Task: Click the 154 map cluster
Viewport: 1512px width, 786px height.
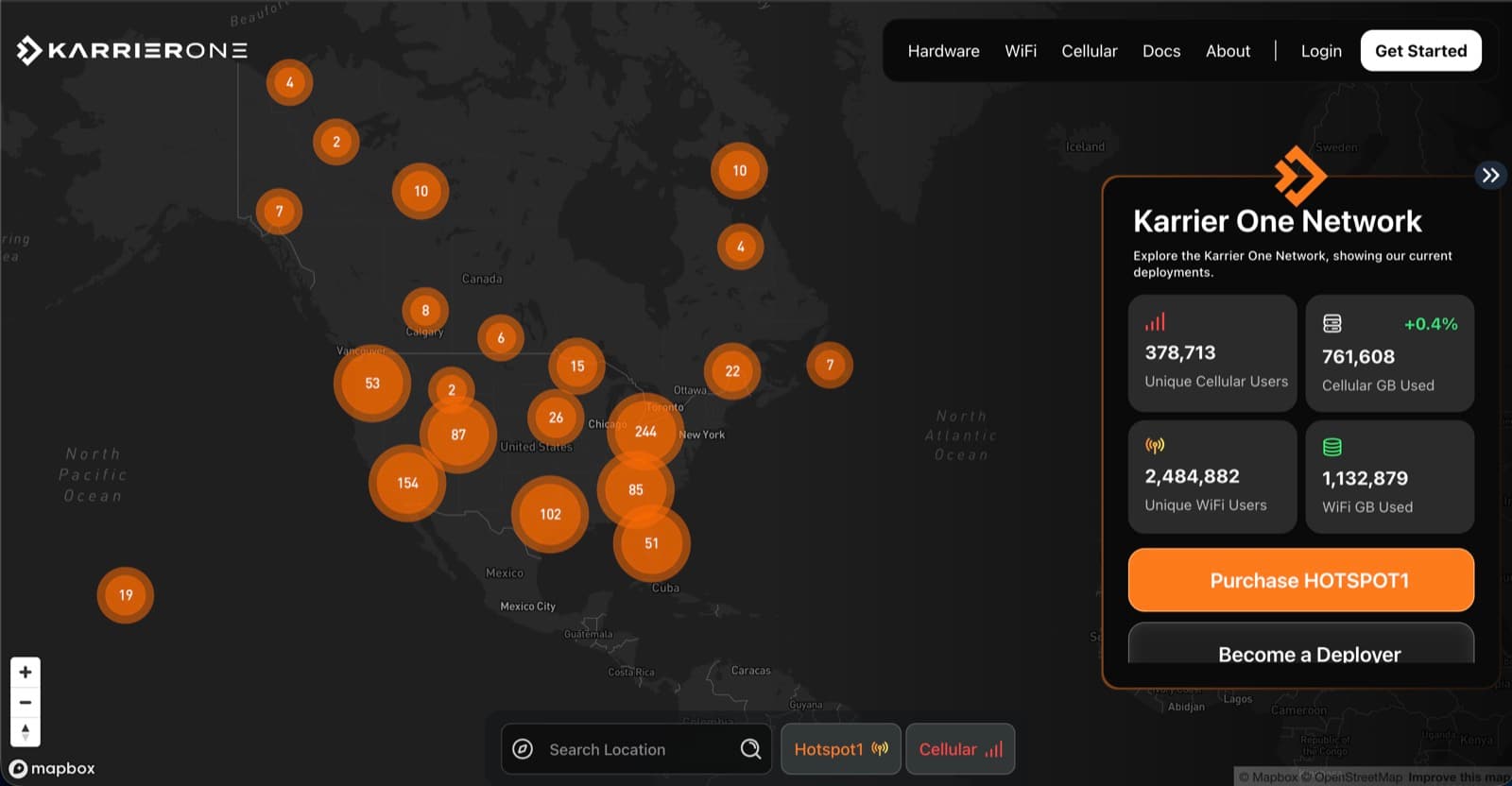Action: [x=407, y=483]
